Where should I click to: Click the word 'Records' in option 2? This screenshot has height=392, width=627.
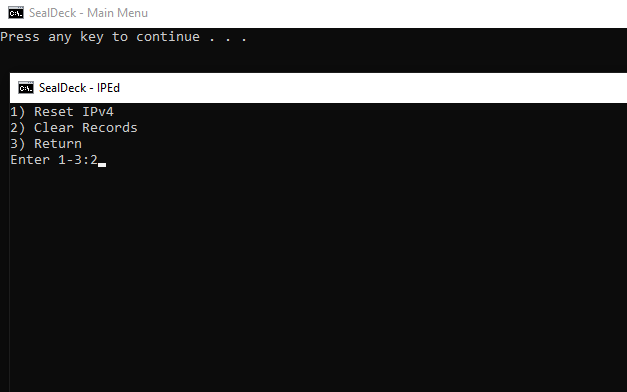[110, 128]
